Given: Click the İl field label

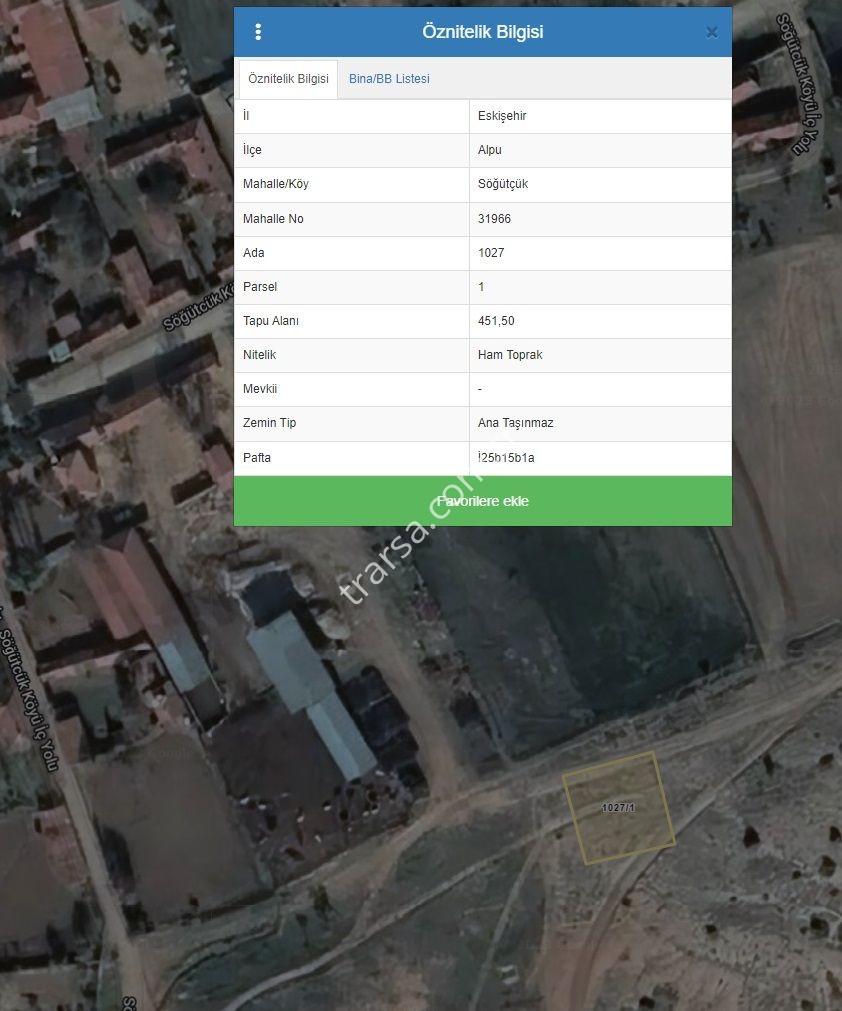Looking at the screenshot, I should pos(246,116).
